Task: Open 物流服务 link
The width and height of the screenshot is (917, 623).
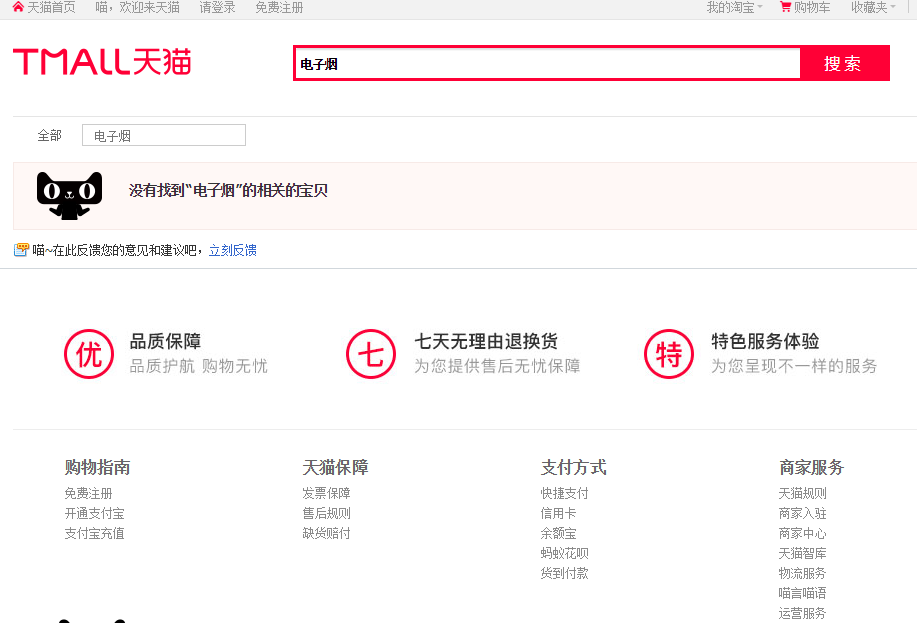Action: point(802,573)
